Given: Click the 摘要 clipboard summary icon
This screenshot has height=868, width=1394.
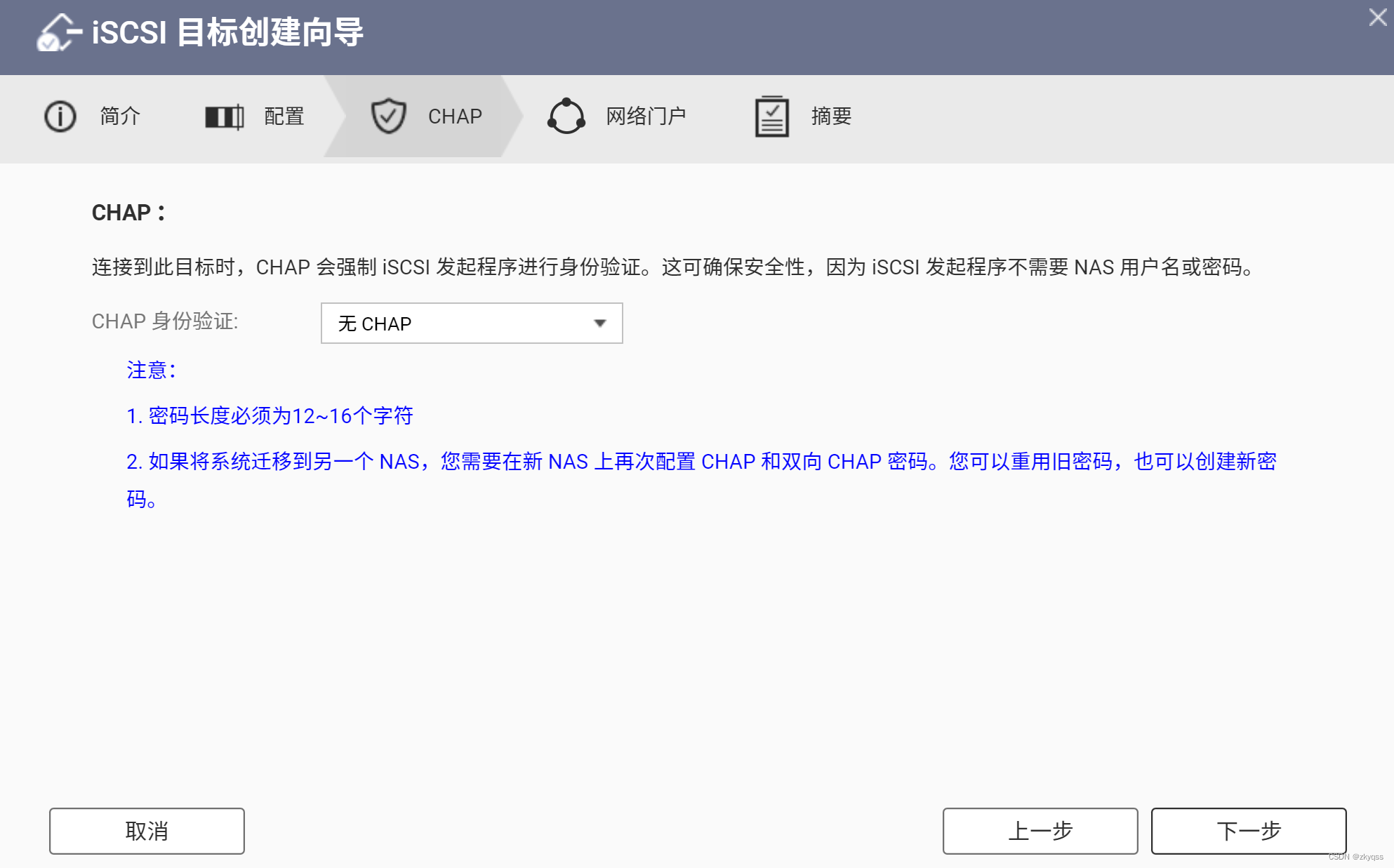Looking at the screenshot, I should pyautogui.click(x=771, y=116).
